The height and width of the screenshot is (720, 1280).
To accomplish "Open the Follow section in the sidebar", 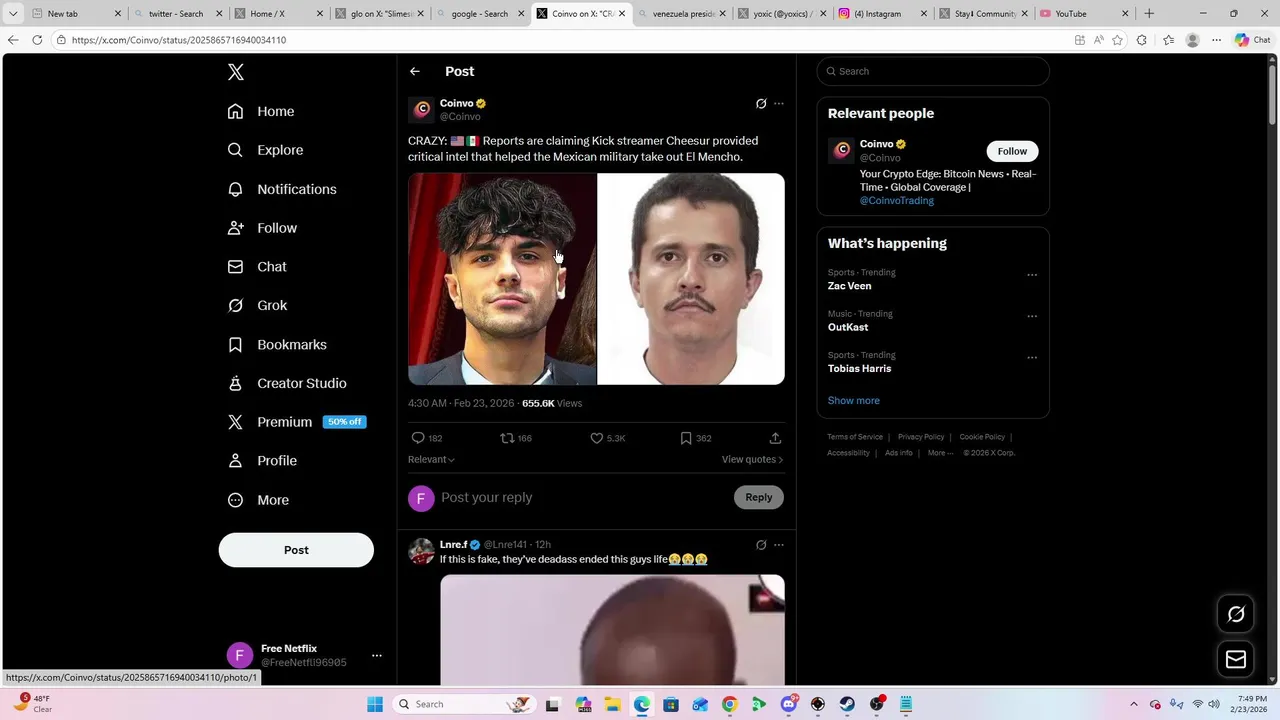I will tap(262, 228).
